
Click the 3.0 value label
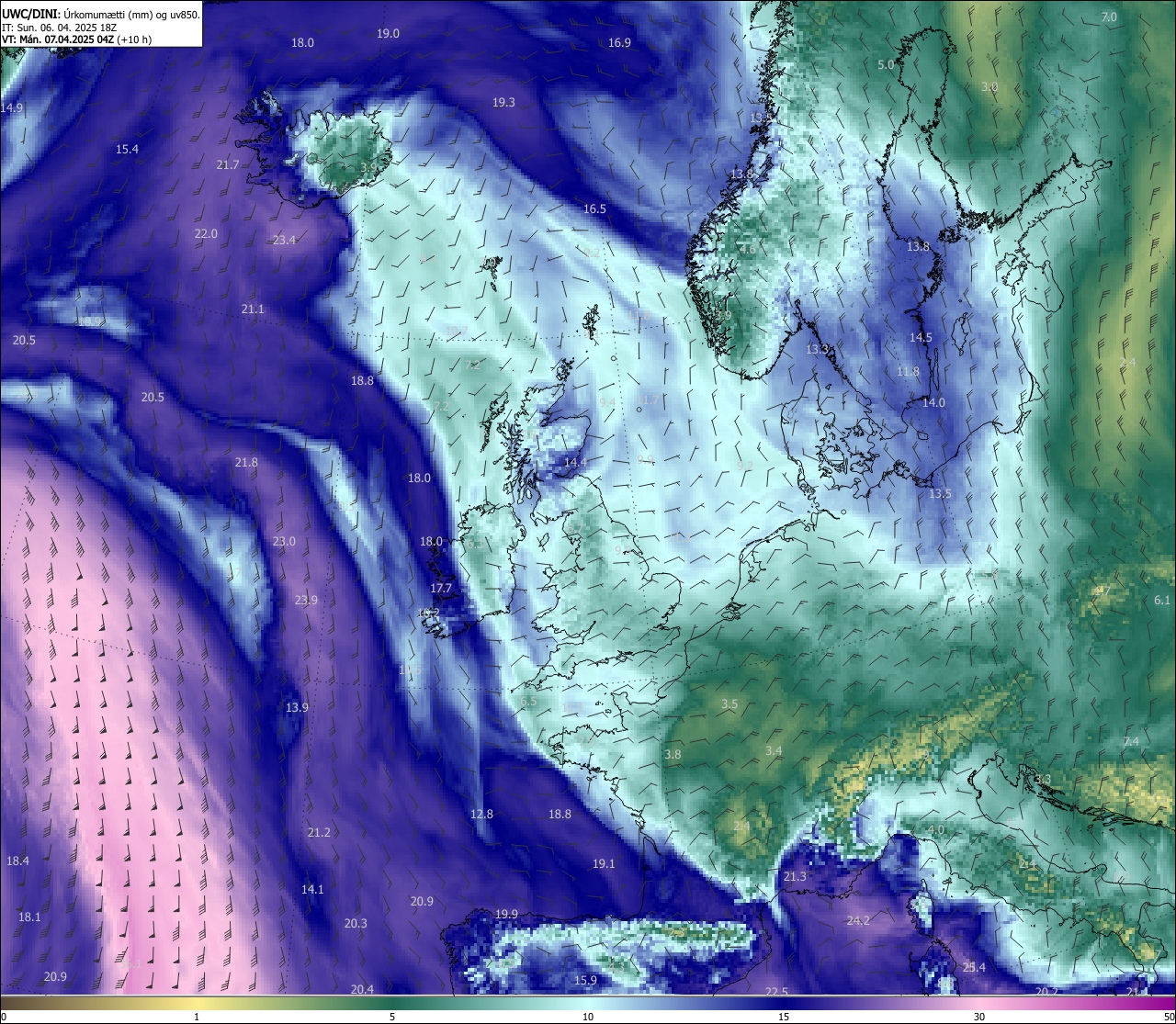989,87
